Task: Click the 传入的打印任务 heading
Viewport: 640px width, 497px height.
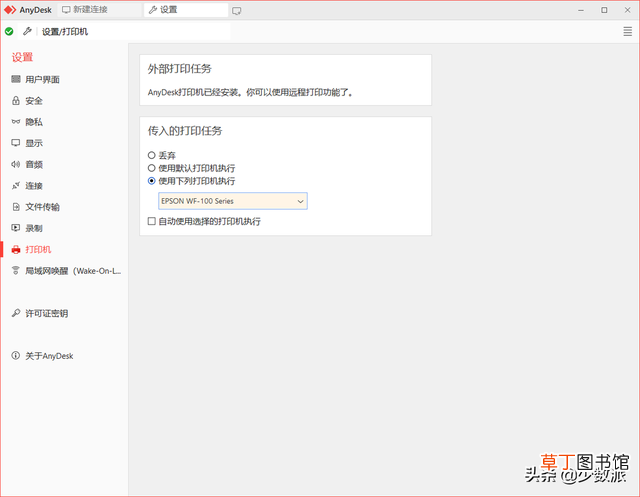Action: point(185,131)
